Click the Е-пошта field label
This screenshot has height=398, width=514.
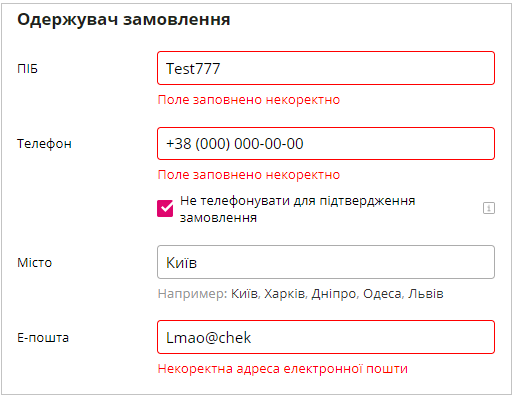click(x=43, y=338)
